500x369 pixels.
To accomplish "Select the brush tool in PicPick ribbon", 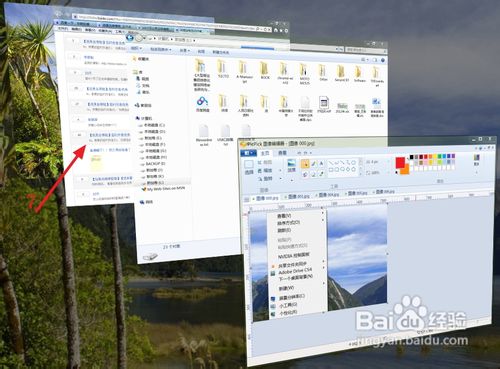I will pyautogui.click(x=314, y=164).
